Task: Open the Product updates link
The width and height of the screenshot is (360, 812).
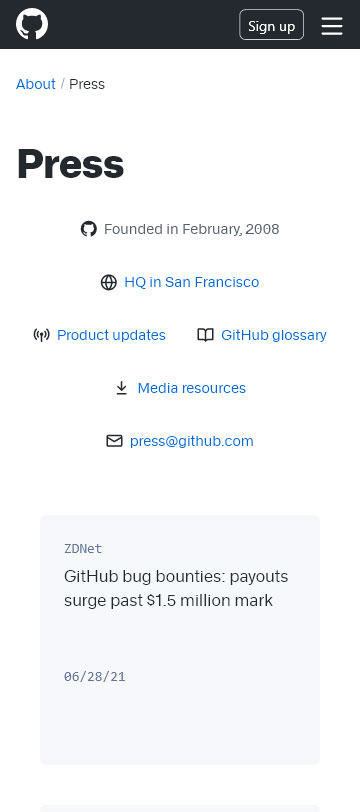Action: 111,335
